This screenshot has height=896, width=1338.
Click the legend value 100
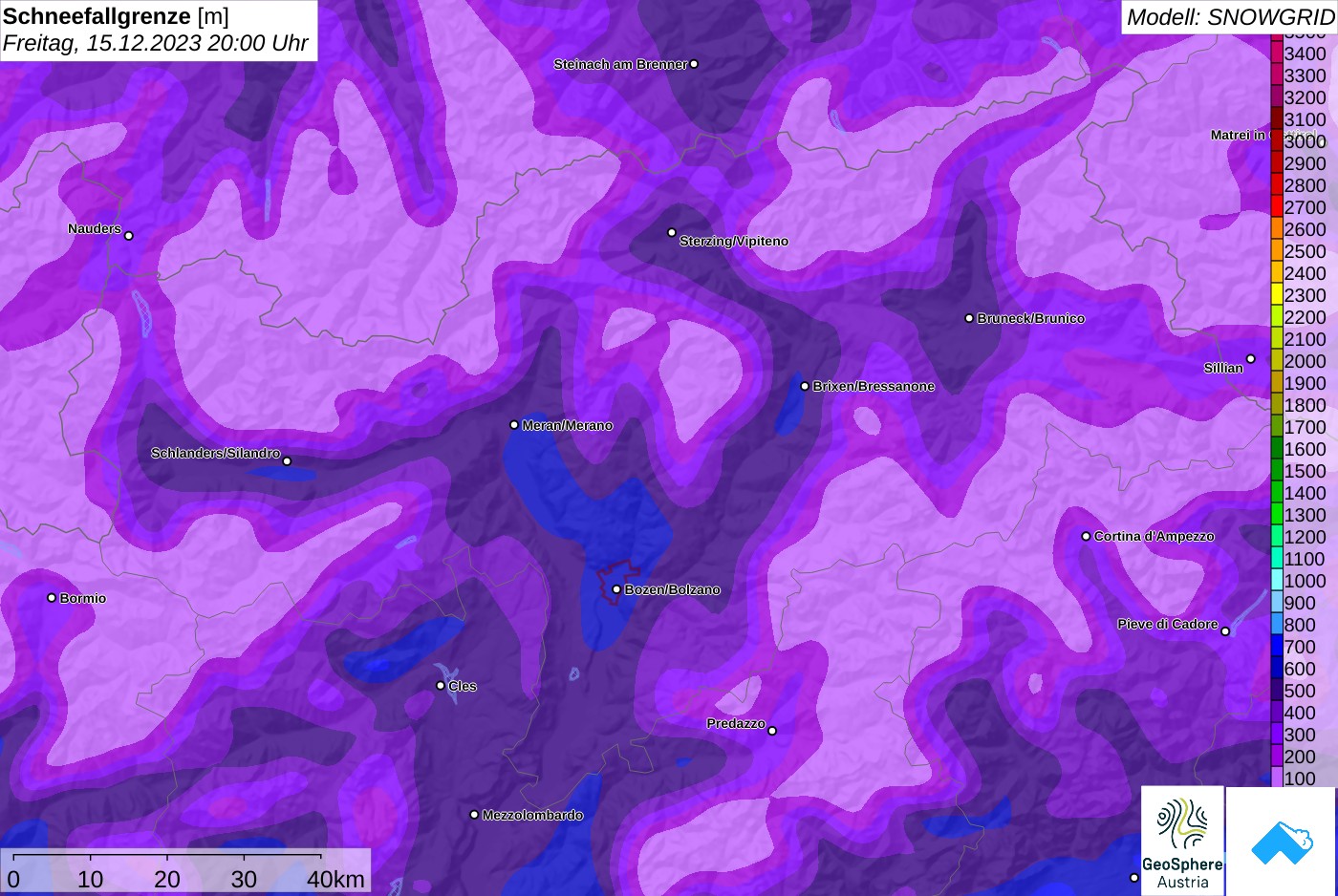coord(1300,779)
